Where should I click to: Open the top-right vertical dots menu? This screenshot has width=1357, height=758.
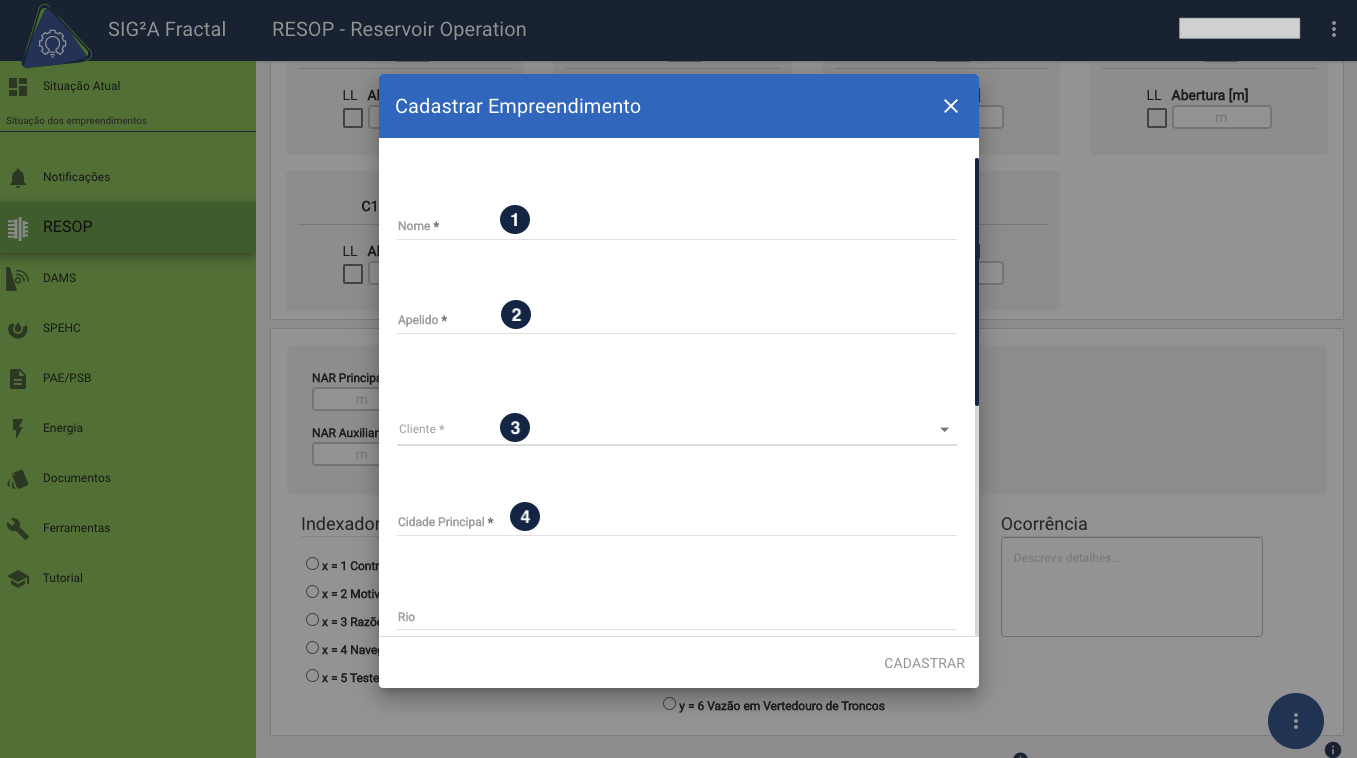1334,29
